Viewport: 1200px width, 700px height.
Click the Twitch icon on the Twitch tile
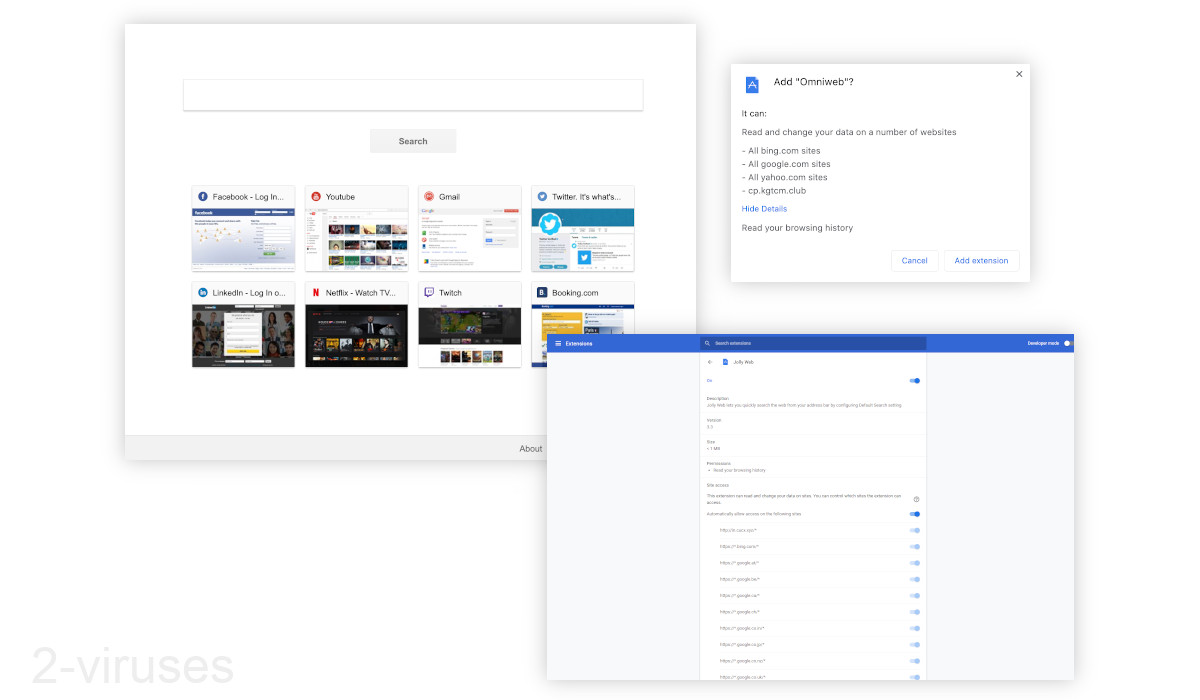[429, 292]
